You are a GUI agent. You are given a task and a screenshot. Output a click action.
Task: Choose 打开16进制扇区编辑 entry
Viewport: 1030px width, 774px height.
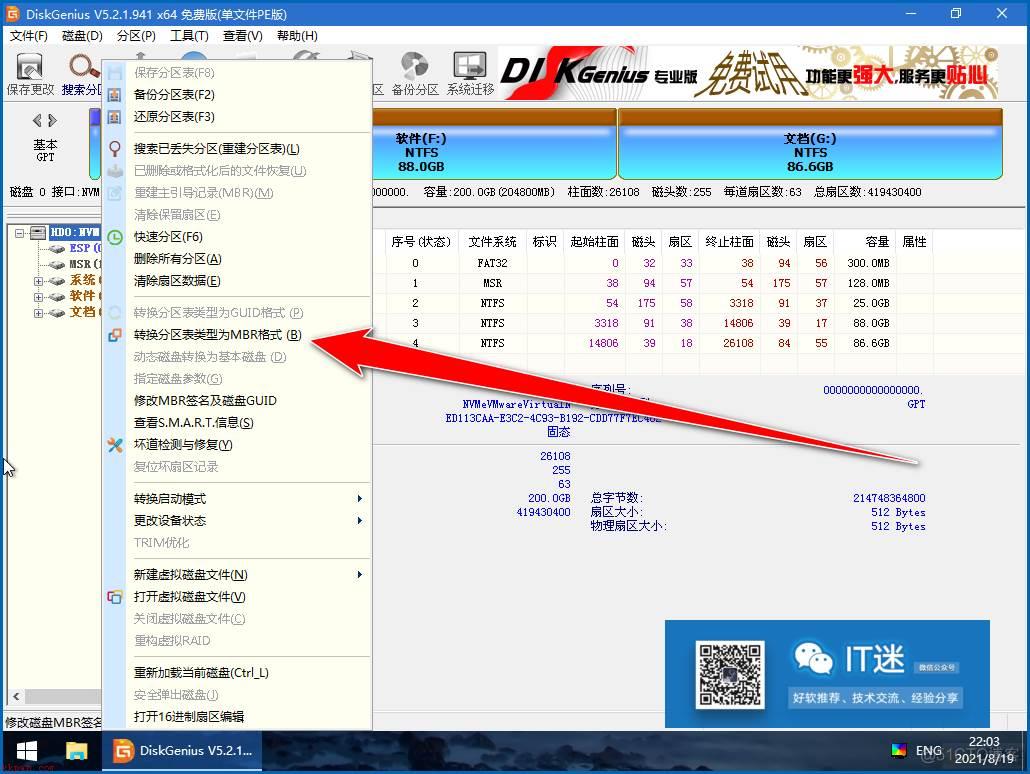pos(189,717)
